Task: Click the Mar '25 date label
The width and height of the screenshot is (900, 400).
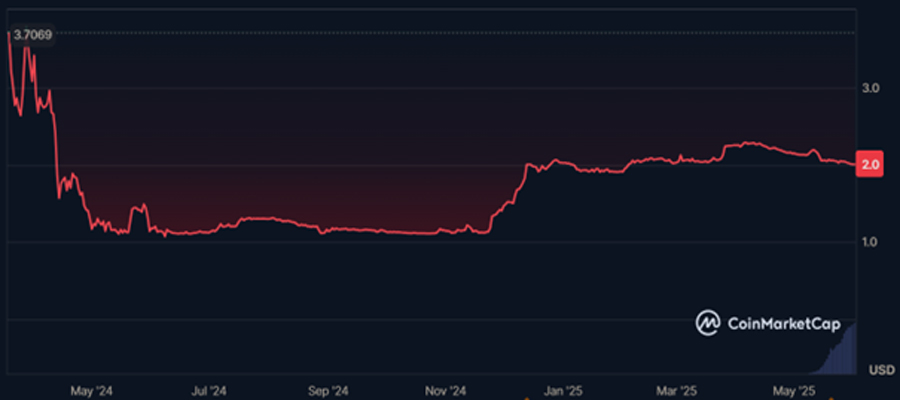Action: point(677,391)
